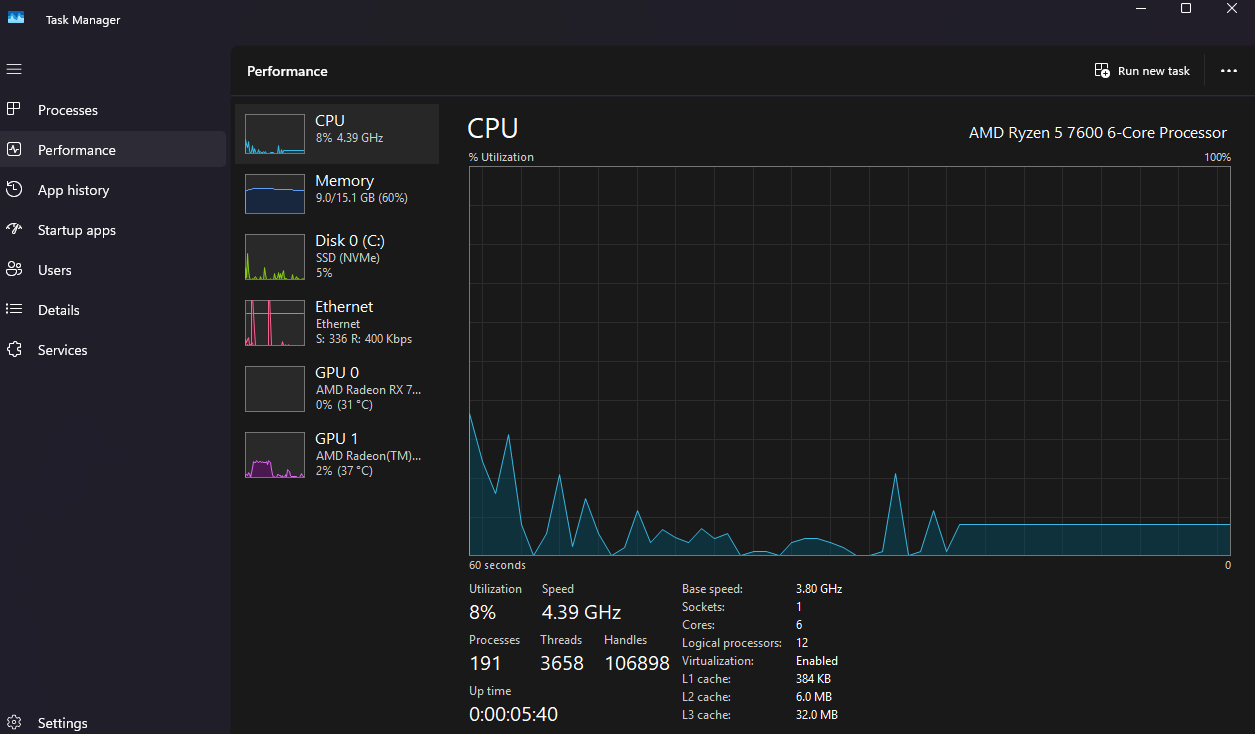1255x734 pixels.
Task: Maximize the Task Manager window
Action: [1186, 8]
